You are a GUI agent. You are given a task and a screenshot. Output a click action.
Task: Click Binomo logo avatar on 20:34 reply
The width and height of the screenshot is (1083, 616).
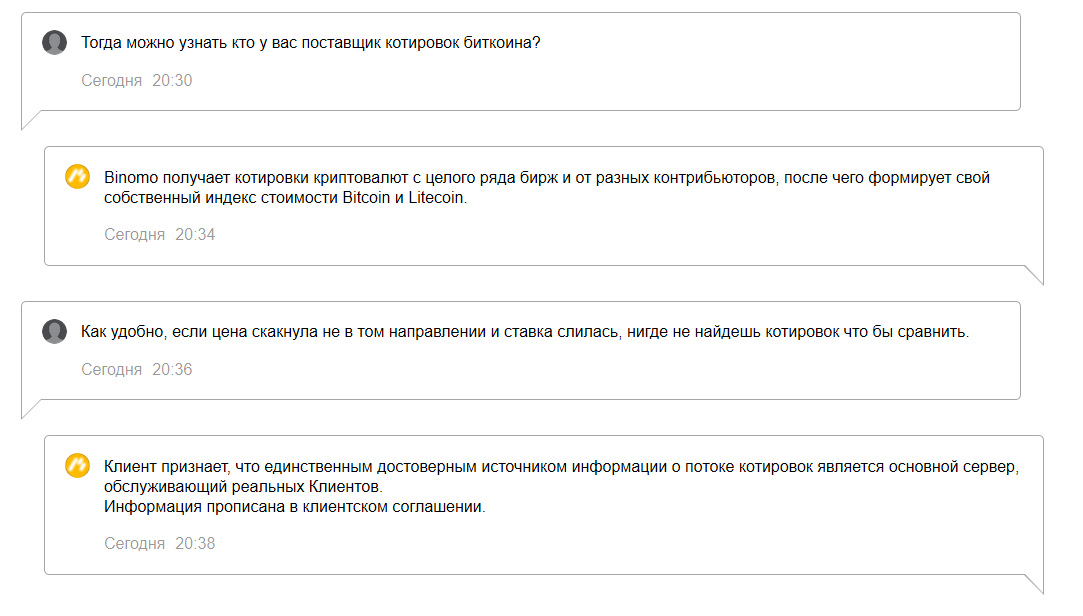(x=77, y=176)
